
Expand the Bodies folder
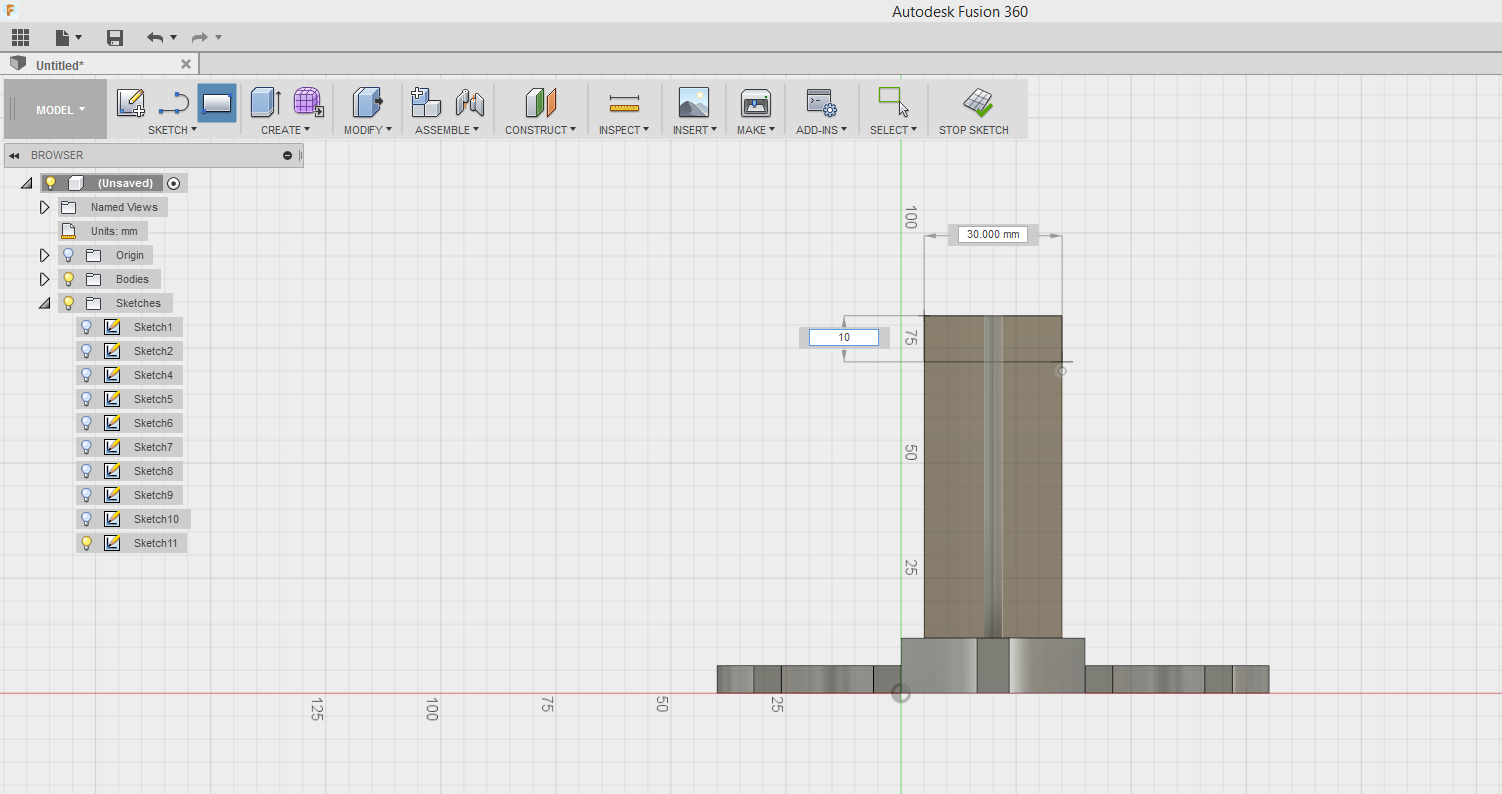point(44,279)
